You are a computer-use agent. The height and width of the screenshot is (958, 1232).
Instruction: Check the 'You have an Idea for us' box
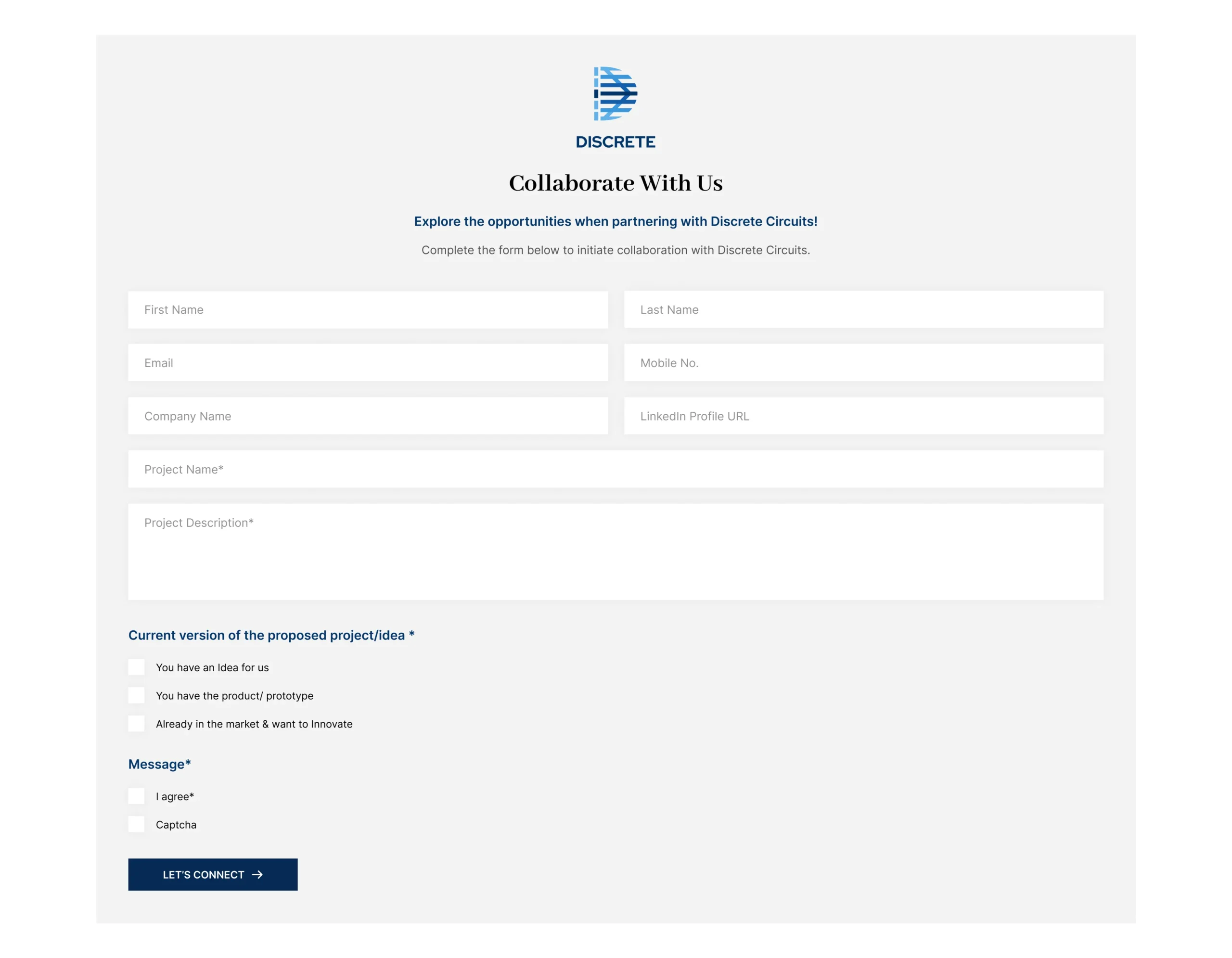[136, 667]
